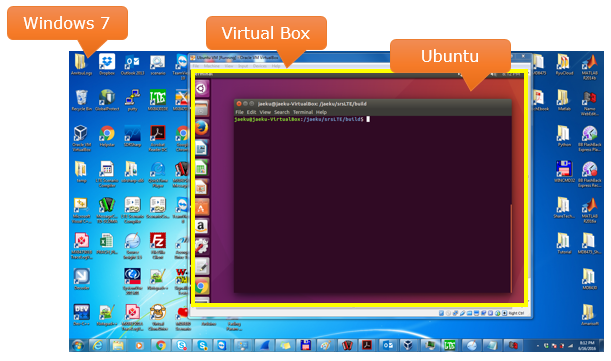
Task: Open LibreOffice Writer in the launcher
Action: 201,148
